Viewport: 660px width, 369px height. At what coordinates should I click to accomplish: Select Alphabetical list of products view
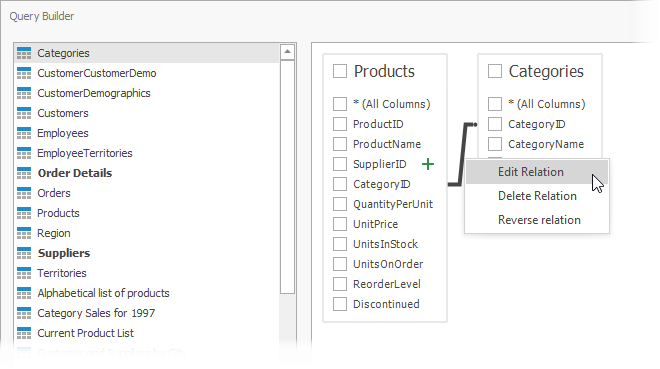[x=147, y=293]
